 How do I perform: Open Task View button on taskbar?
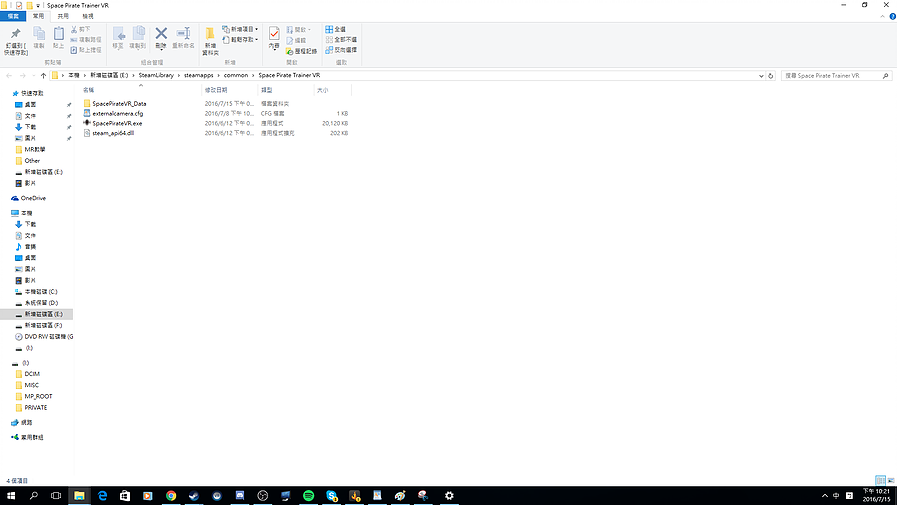[56, 496]
